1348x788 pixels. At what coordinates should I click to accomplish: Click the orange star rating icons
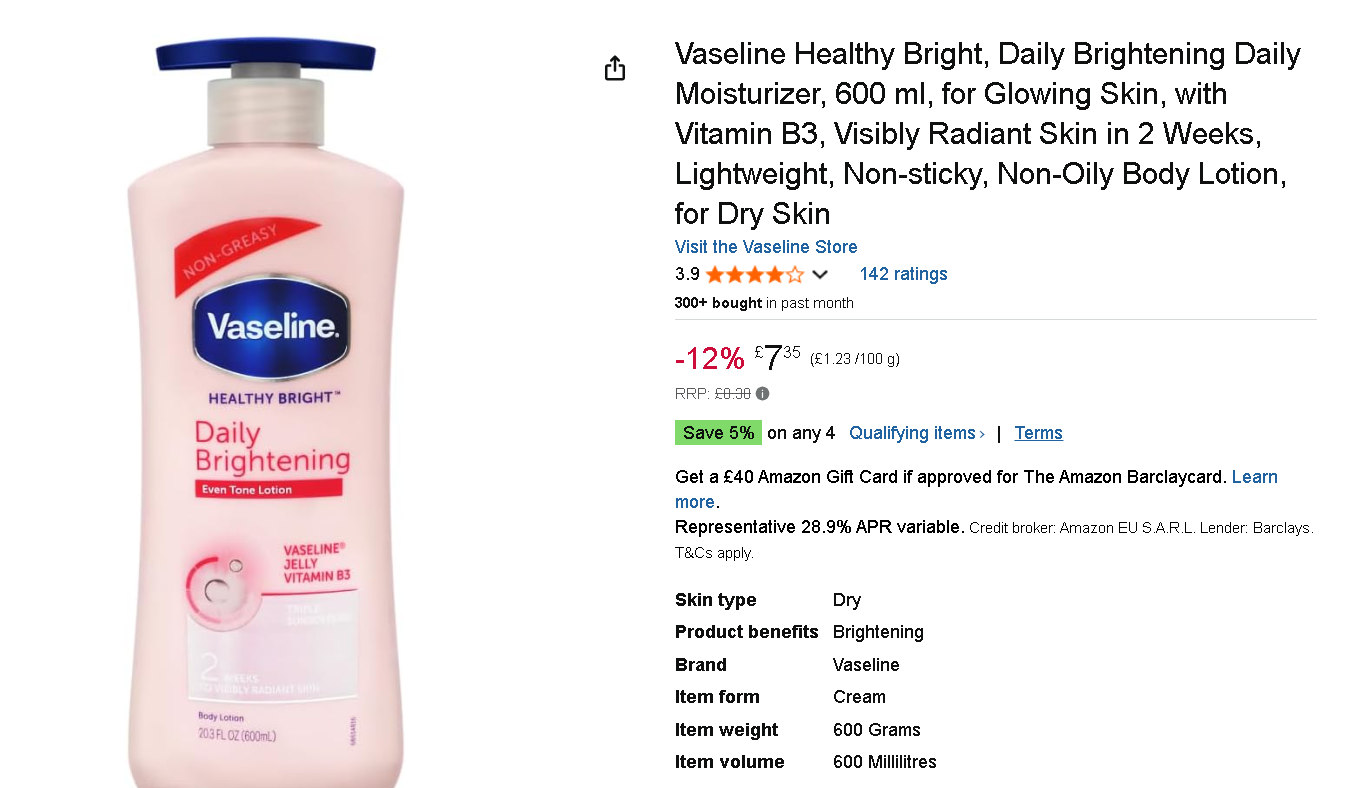(x=755, y=274)
